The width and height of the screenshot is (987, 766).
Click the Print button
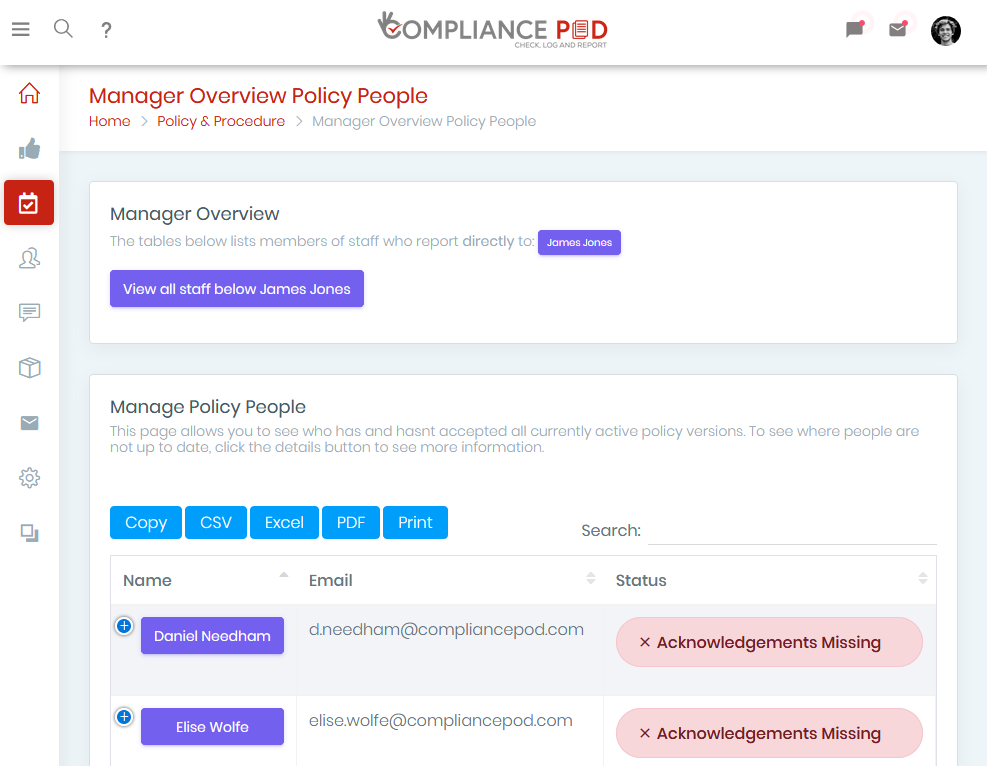point(415,522)
